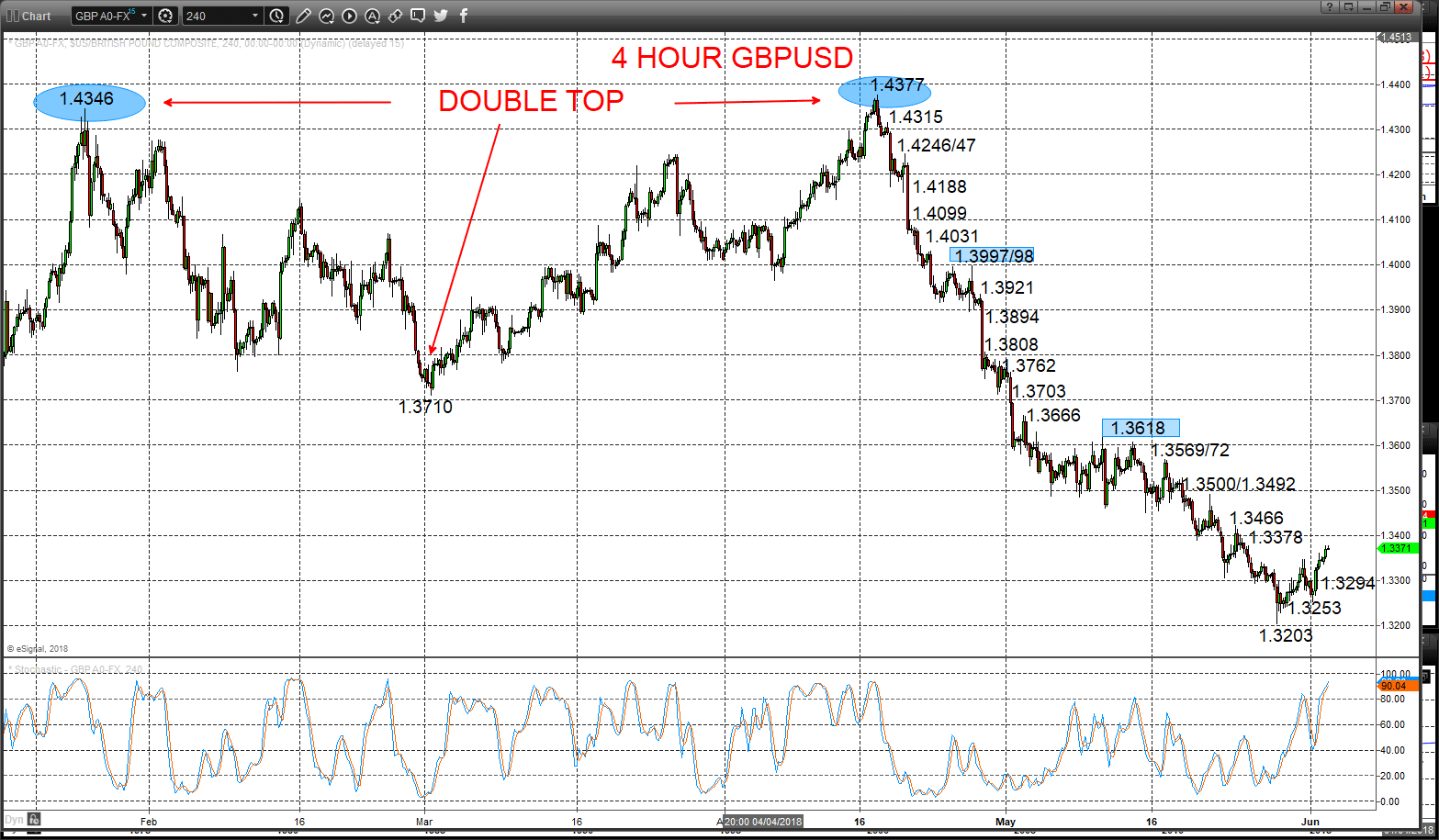Click the 1.3378 level label

point(1276,537)
